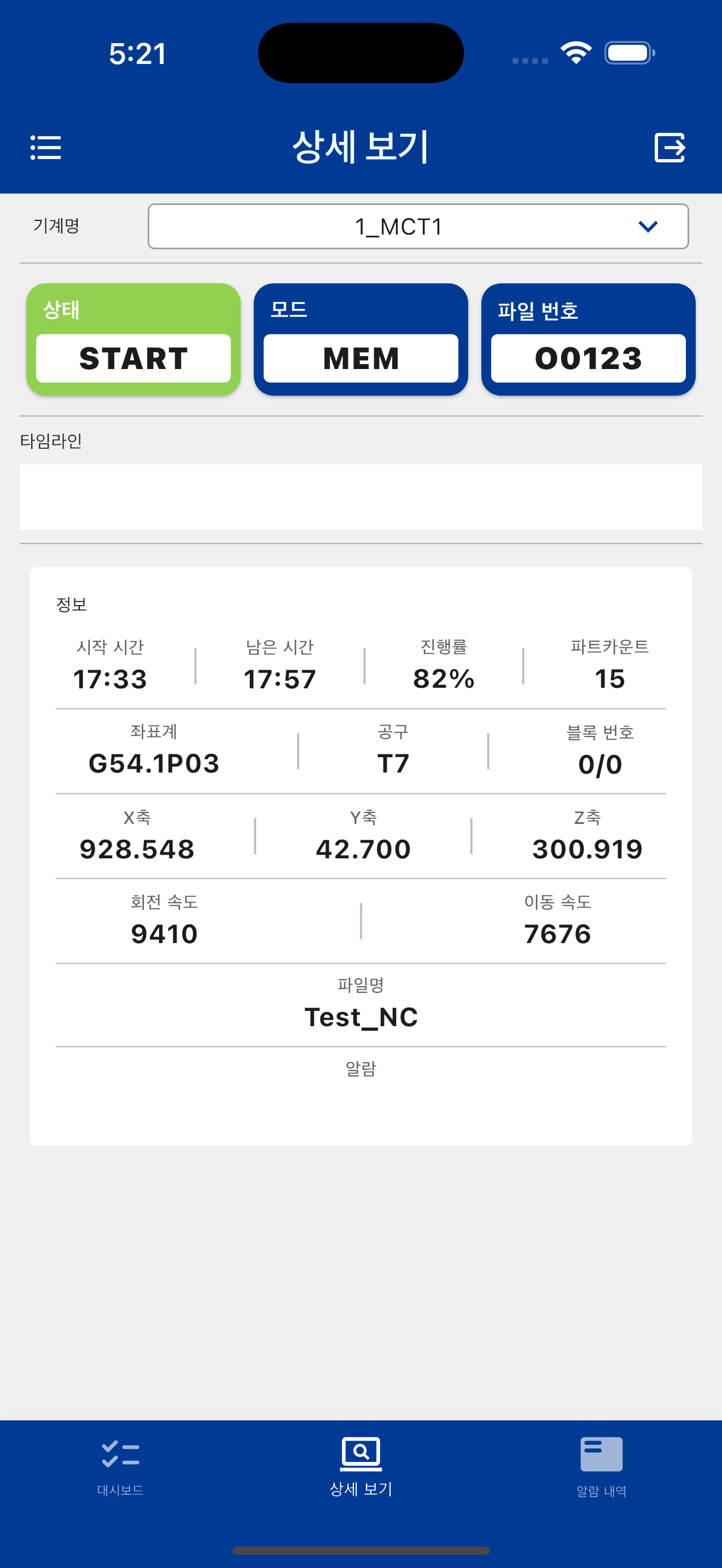722x1568 pixels.
Task: Tap the G54.1P03 coordinate system value
Action: pos(154,763)
